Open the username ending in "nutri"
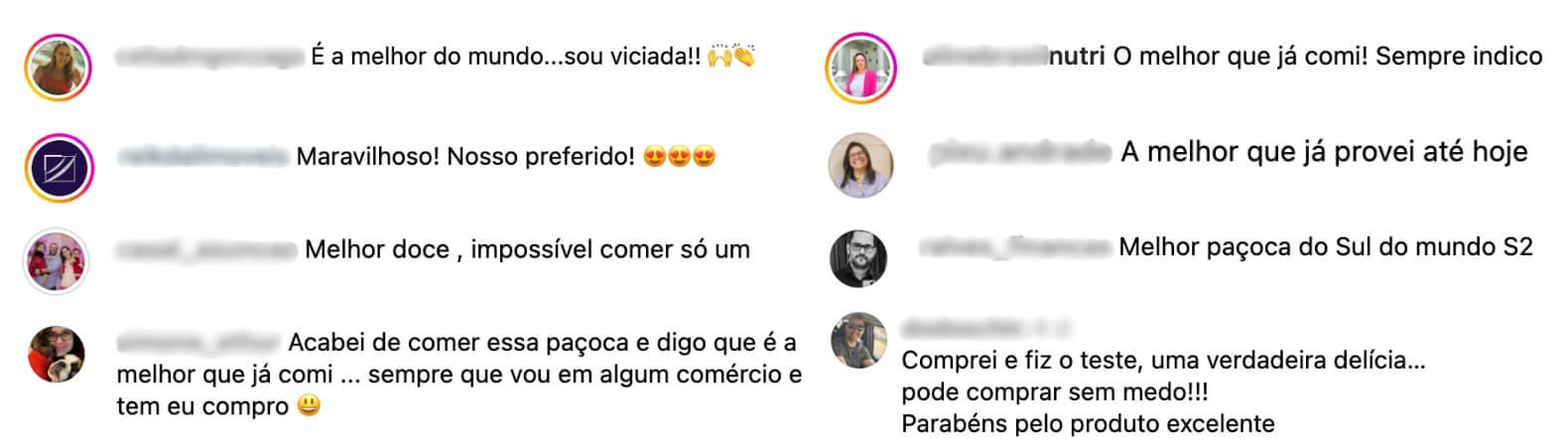The height and width of the screenshot is (447, 1568). point(1014,57)
